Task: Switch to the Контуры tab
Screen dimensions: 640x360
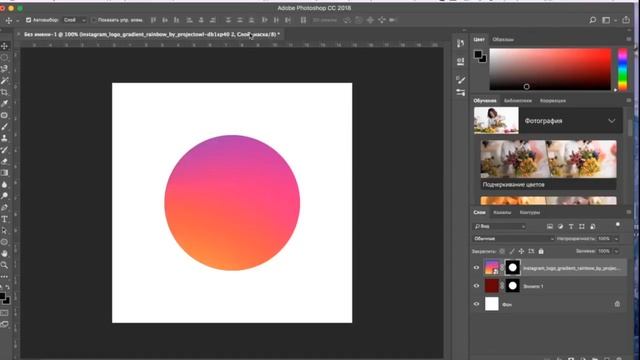Action: click(x=530, y=213)
